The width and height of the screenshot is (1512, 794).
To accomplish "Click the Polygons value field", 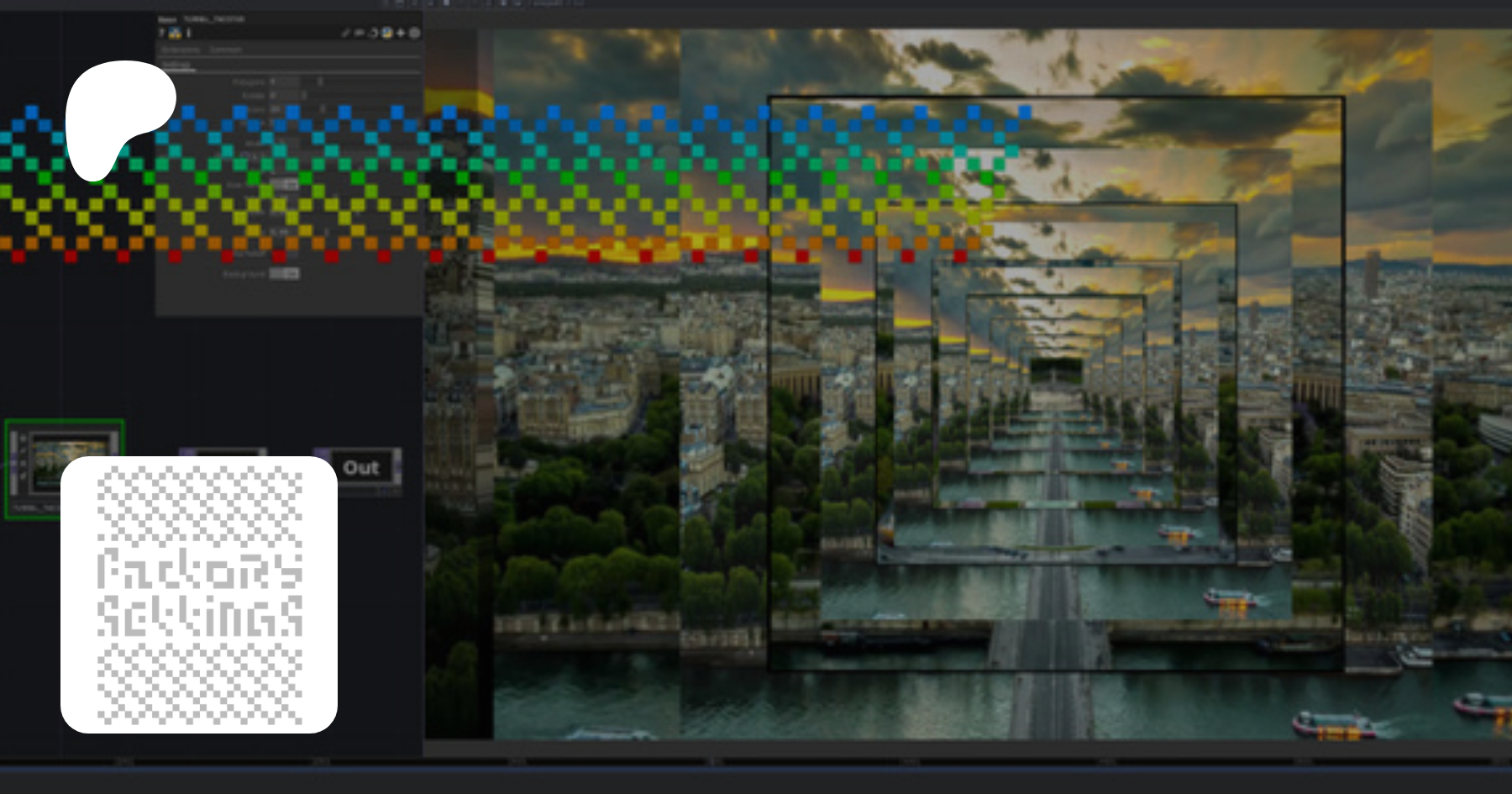I will tap(285, 82).
